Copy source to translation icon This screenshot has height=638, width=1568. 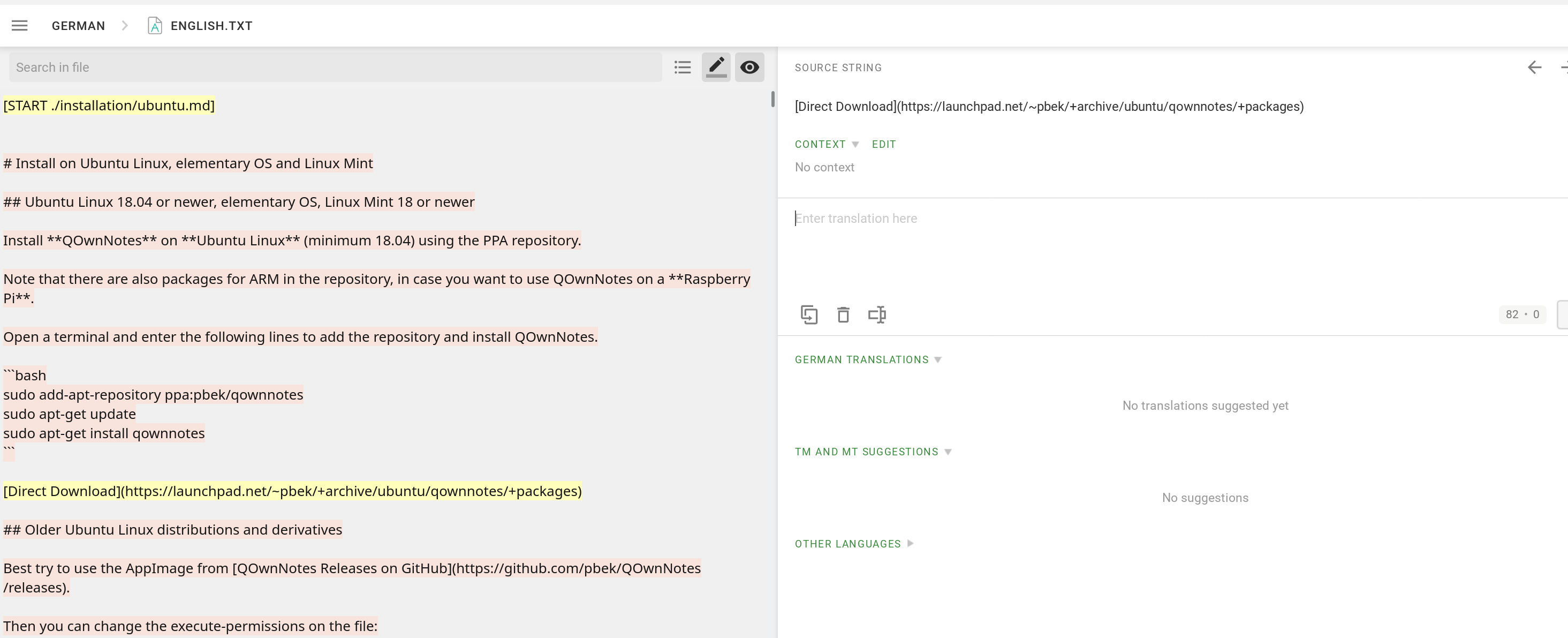(x=809, y=314)
